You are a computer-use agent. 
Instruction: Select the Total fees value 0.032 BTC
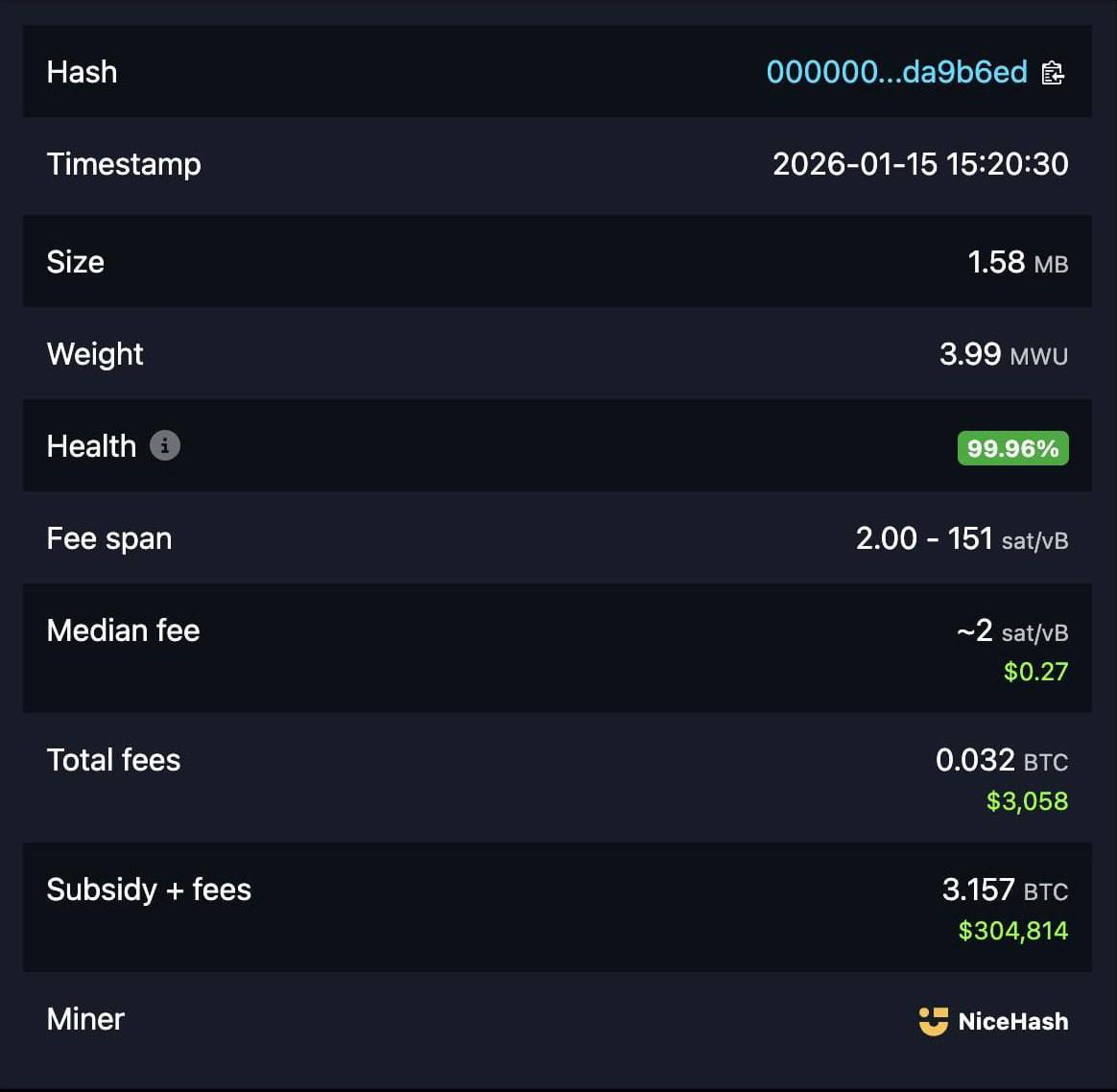pyautogui.click(x=1002, y=759)
